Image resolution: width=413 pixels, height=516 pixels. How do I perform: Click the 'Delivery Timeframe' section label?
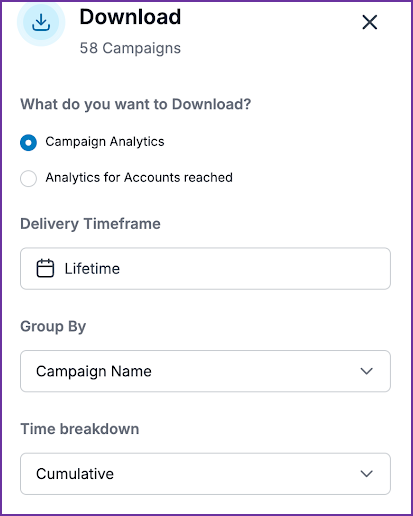pos(90,224)
